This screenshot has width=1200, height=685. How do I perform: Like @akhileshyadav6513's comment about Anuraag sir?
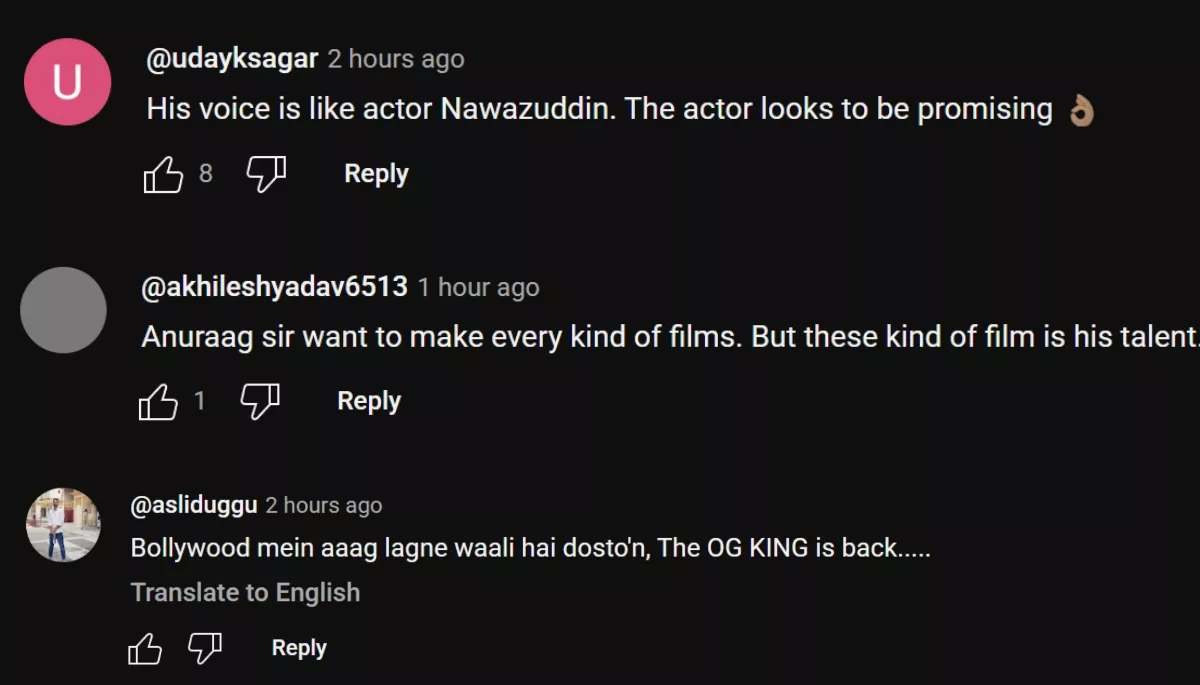point(157,402)
